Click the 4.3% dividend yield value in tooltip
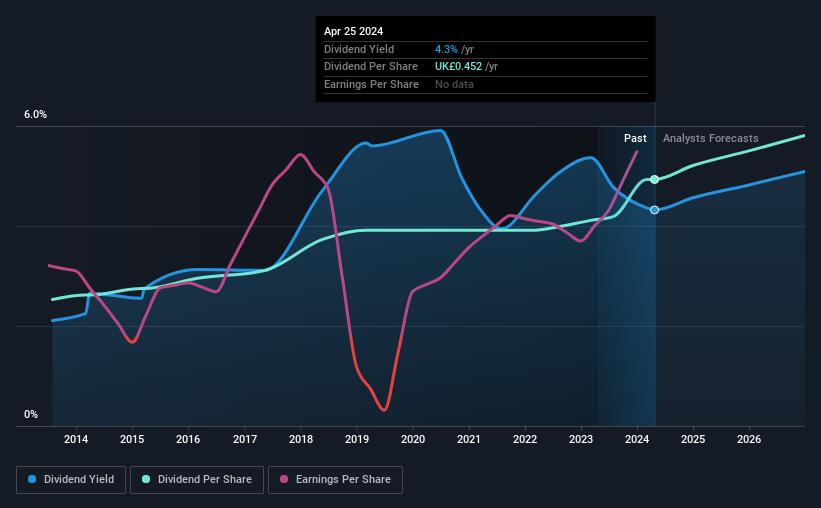 (446, 49)
